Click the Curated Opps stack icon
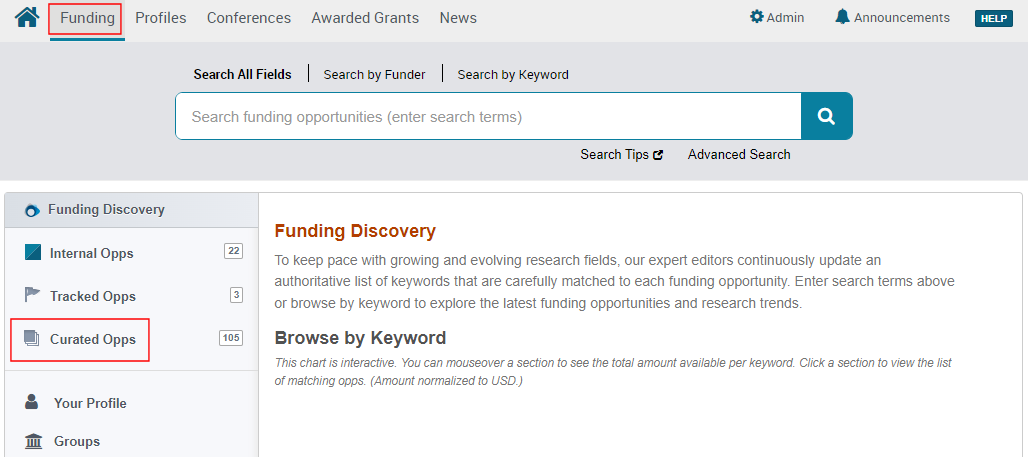Viewport: 1028px width, 457px height. (x=33, y=339)
